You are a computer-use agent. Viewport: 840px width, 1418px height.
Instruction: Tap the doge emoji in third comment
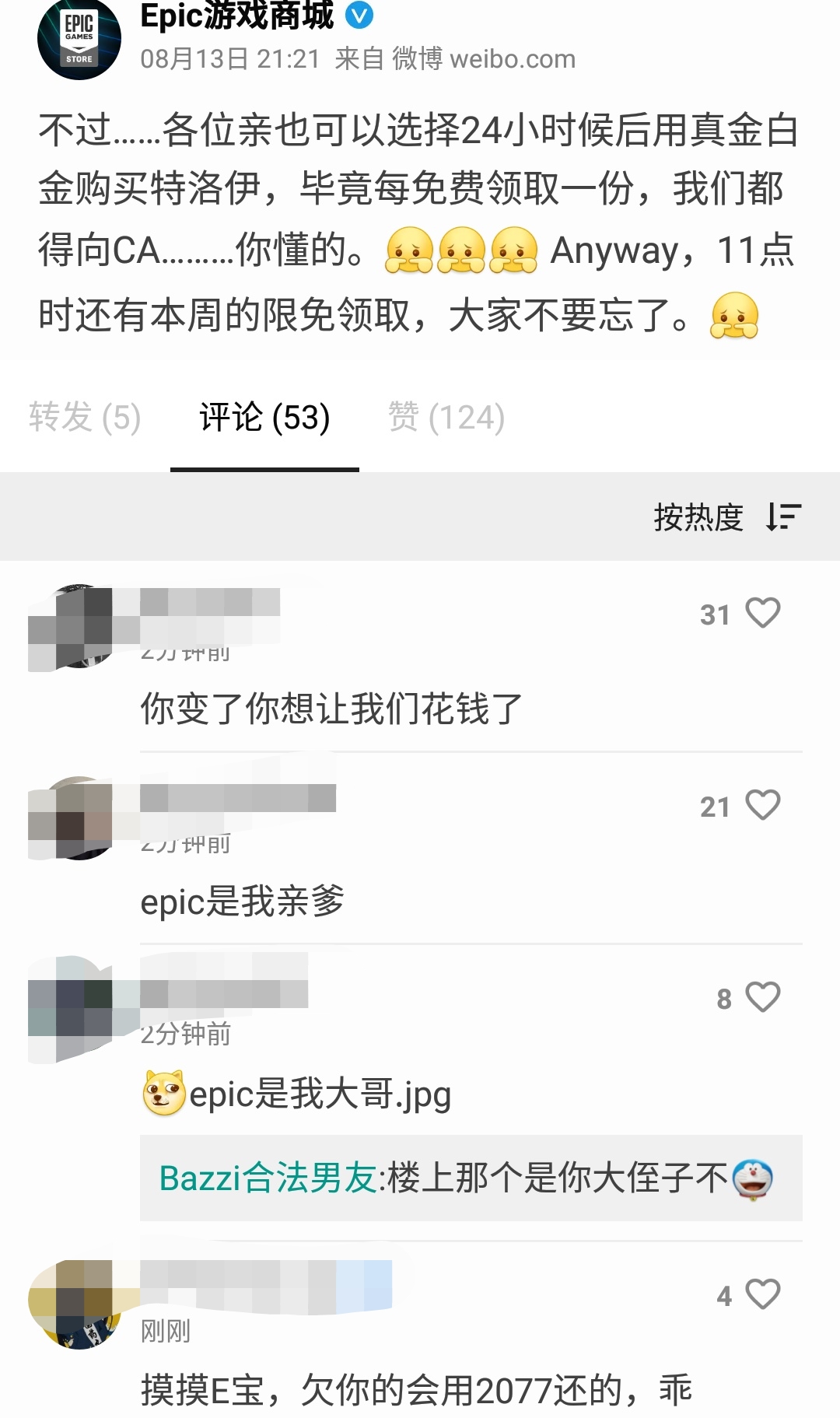[164, 1093]
